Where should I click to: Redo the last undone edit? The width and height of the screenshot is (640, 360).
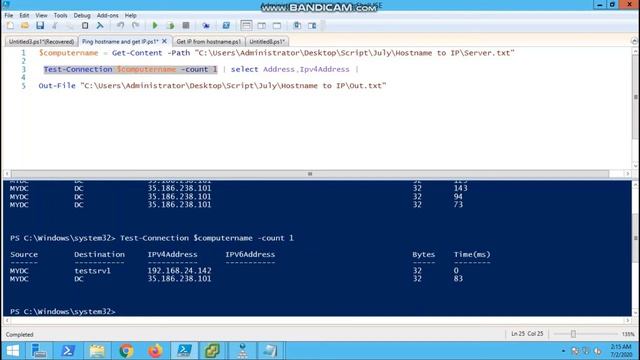(x=136, y=26)
